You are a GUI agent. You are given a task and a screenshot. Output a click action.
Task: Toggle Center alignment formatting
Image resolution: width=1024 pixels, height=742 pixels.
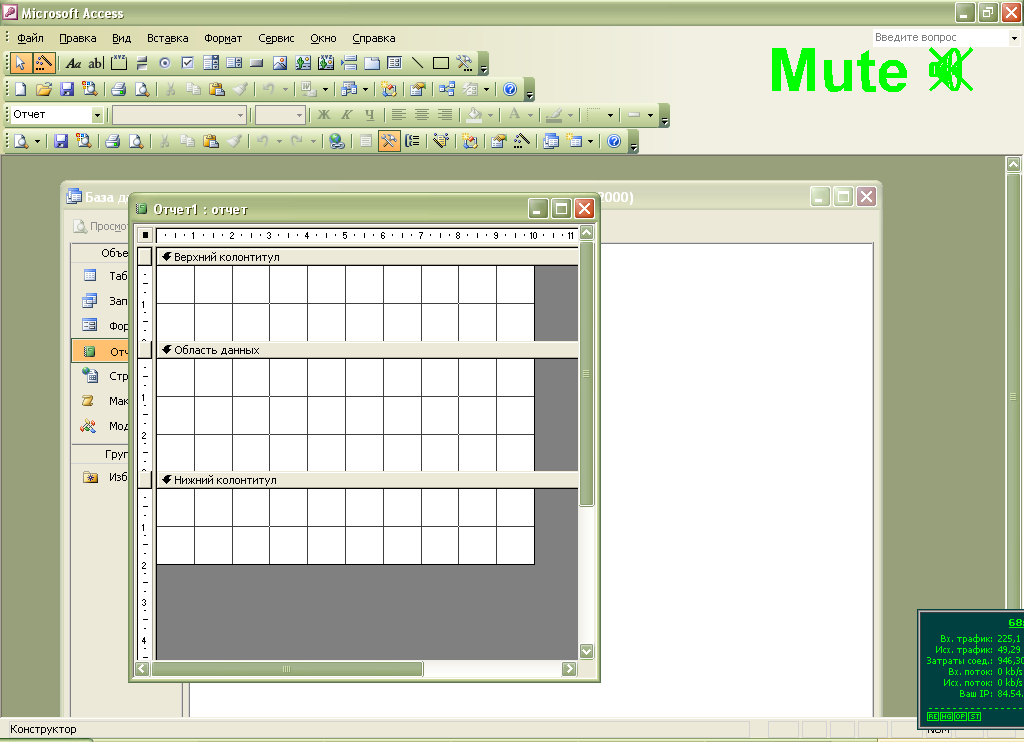[422, 115]
